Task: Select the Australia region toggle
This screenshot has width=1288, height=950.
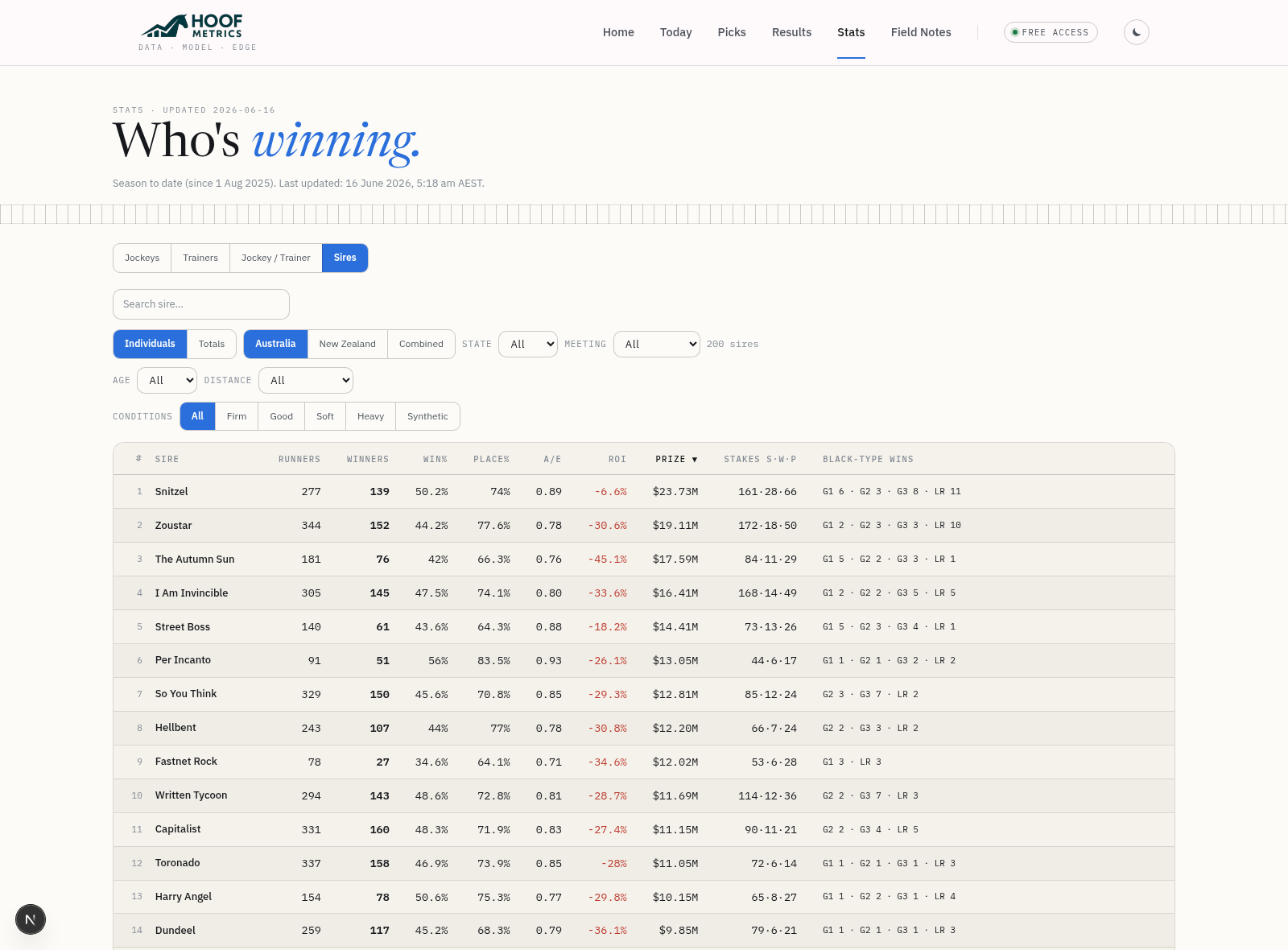Action: [x=275, y=344]
